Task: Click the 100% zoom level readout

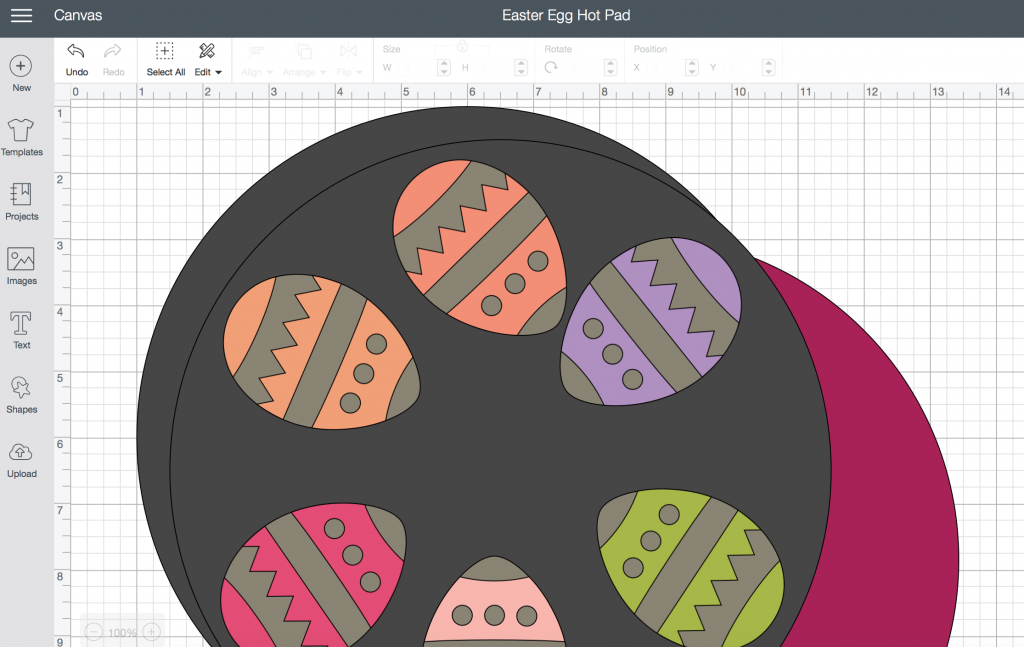Action: [x=122, y=633]
